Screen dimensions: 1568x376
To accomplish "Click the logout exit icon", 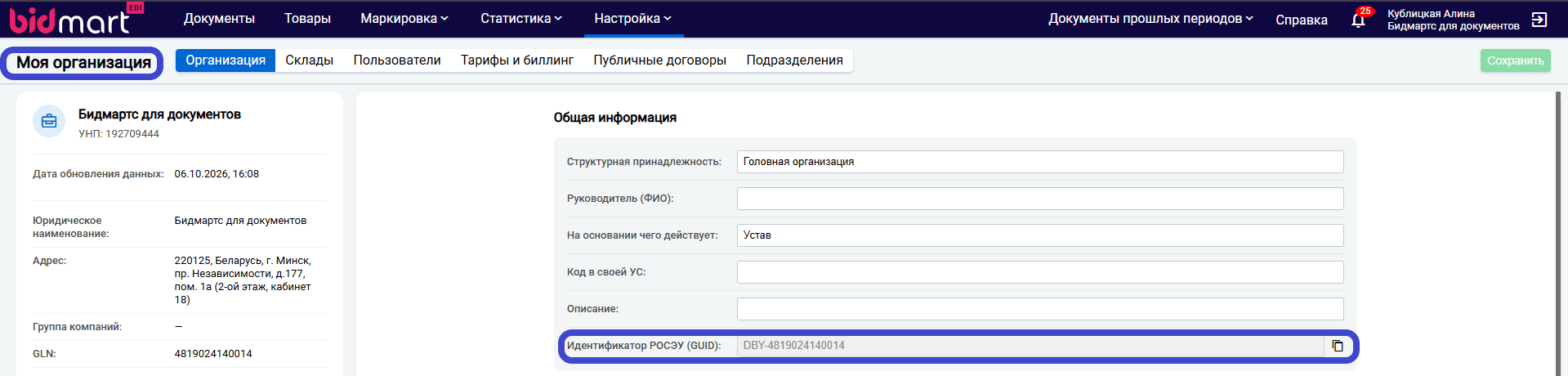I will coord(1539,20).
